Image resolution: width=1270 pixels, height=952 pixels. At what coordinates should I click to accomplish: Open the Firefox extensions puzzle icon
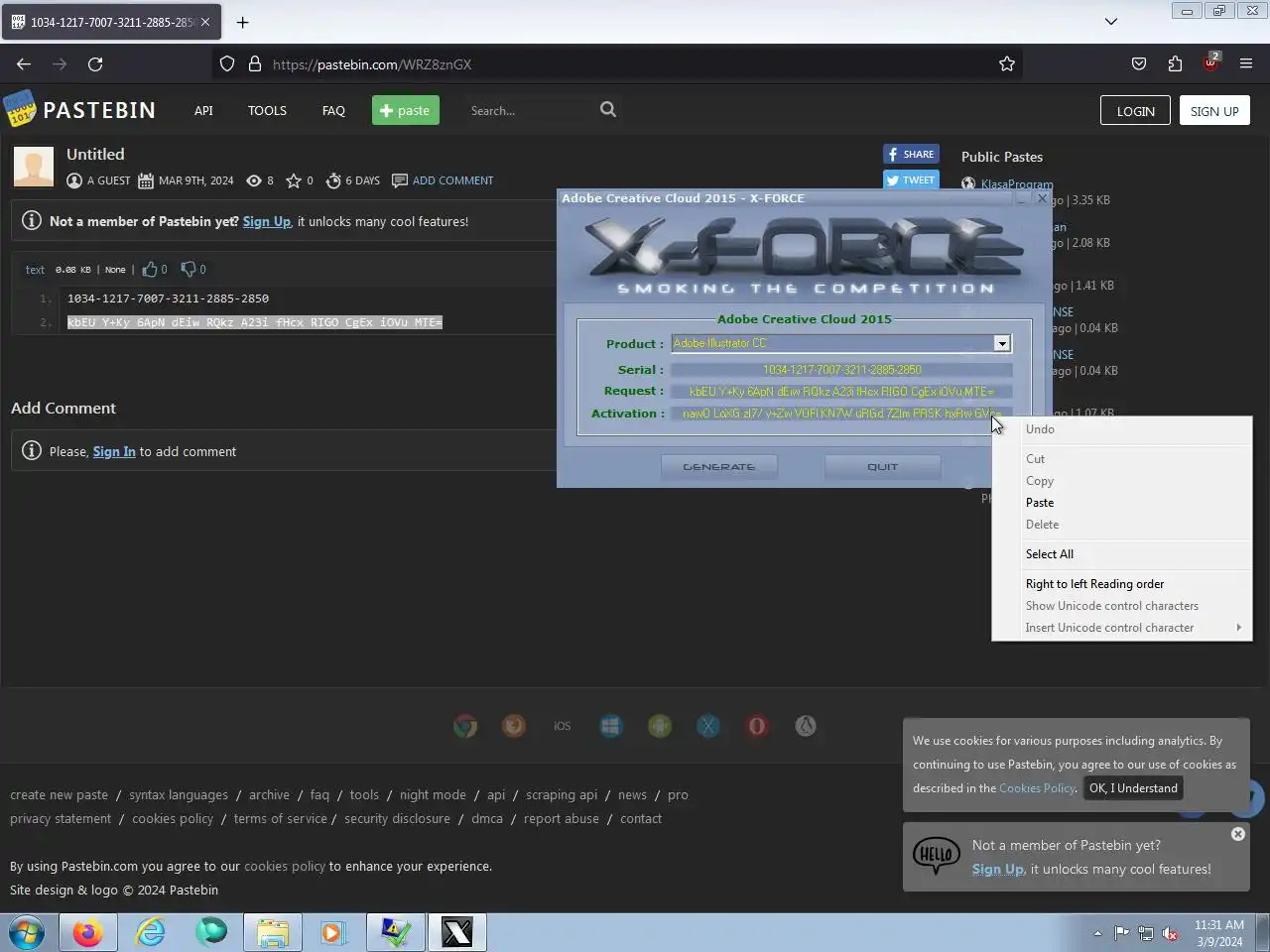[1175, 64]
